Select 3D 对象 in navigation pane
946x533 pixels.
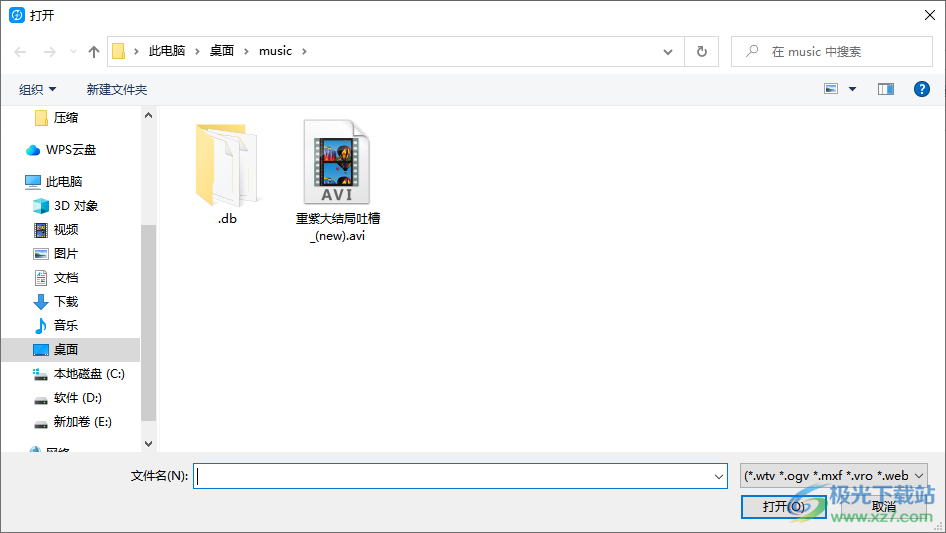[x=75, y=206]
